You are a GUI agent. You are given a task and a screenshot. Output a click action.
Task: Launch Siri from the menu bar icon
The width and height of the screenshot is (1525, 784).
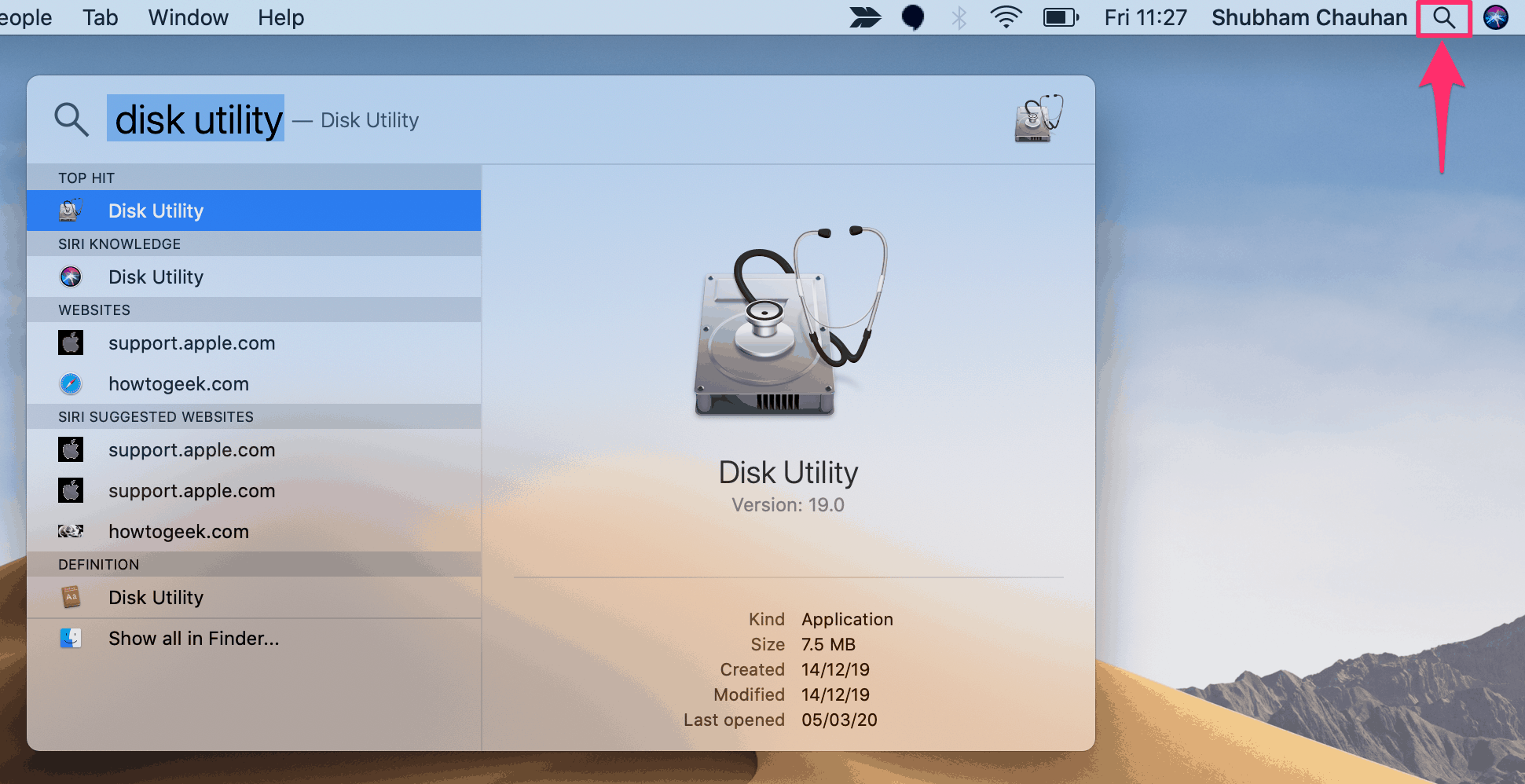[x=1496, y=17]
